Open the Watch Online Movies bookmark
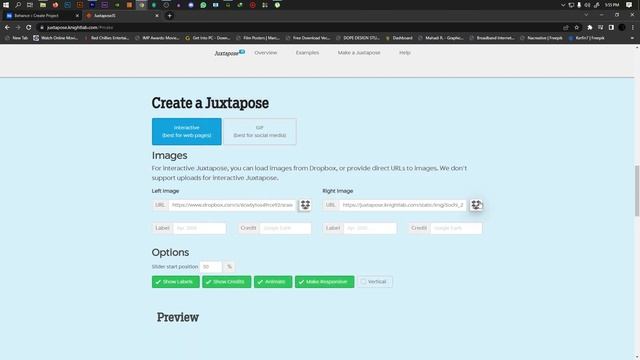Viewport: 640px width, 360px height. (56, 38)
